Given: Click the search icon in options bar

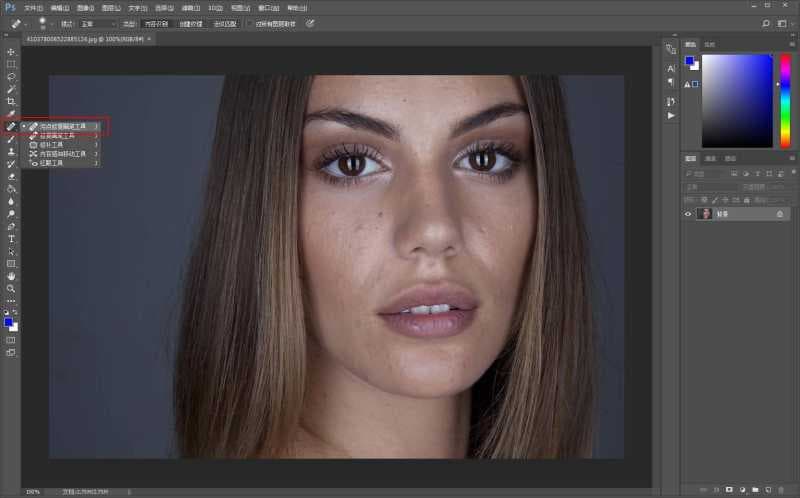Looking at the screenshot, I should [x=766, y=22].
